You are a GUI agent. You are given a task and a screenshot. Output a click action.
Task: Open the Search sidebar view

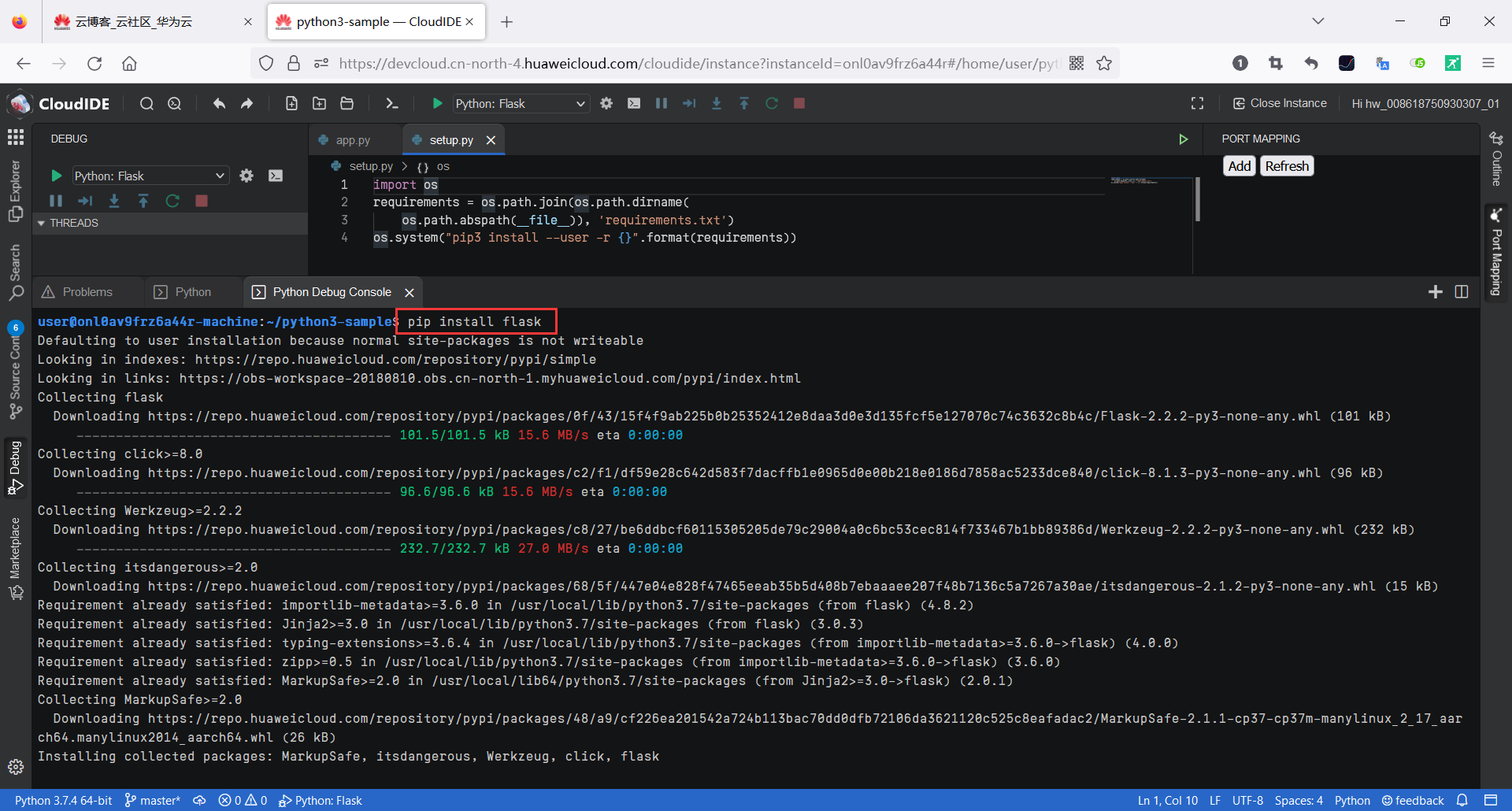click(x=15, y=272)
